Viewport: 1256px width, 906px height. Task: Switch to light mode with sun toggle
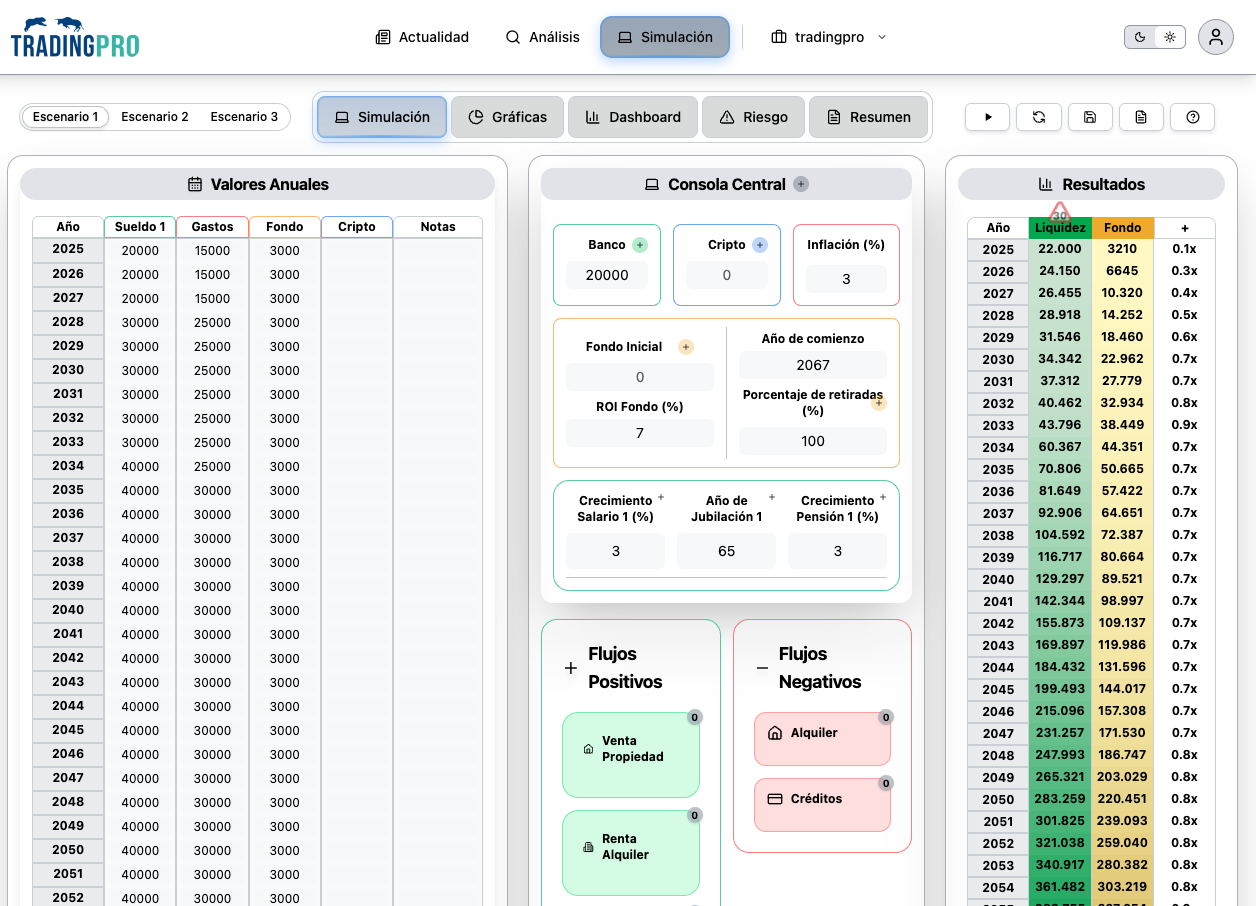pos(1169,37)
